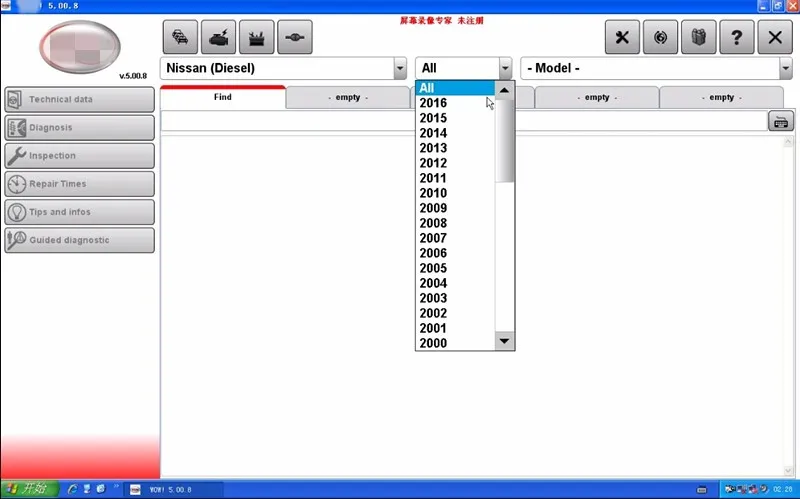Click the on-screen keyboard icon

pos(781,121)
